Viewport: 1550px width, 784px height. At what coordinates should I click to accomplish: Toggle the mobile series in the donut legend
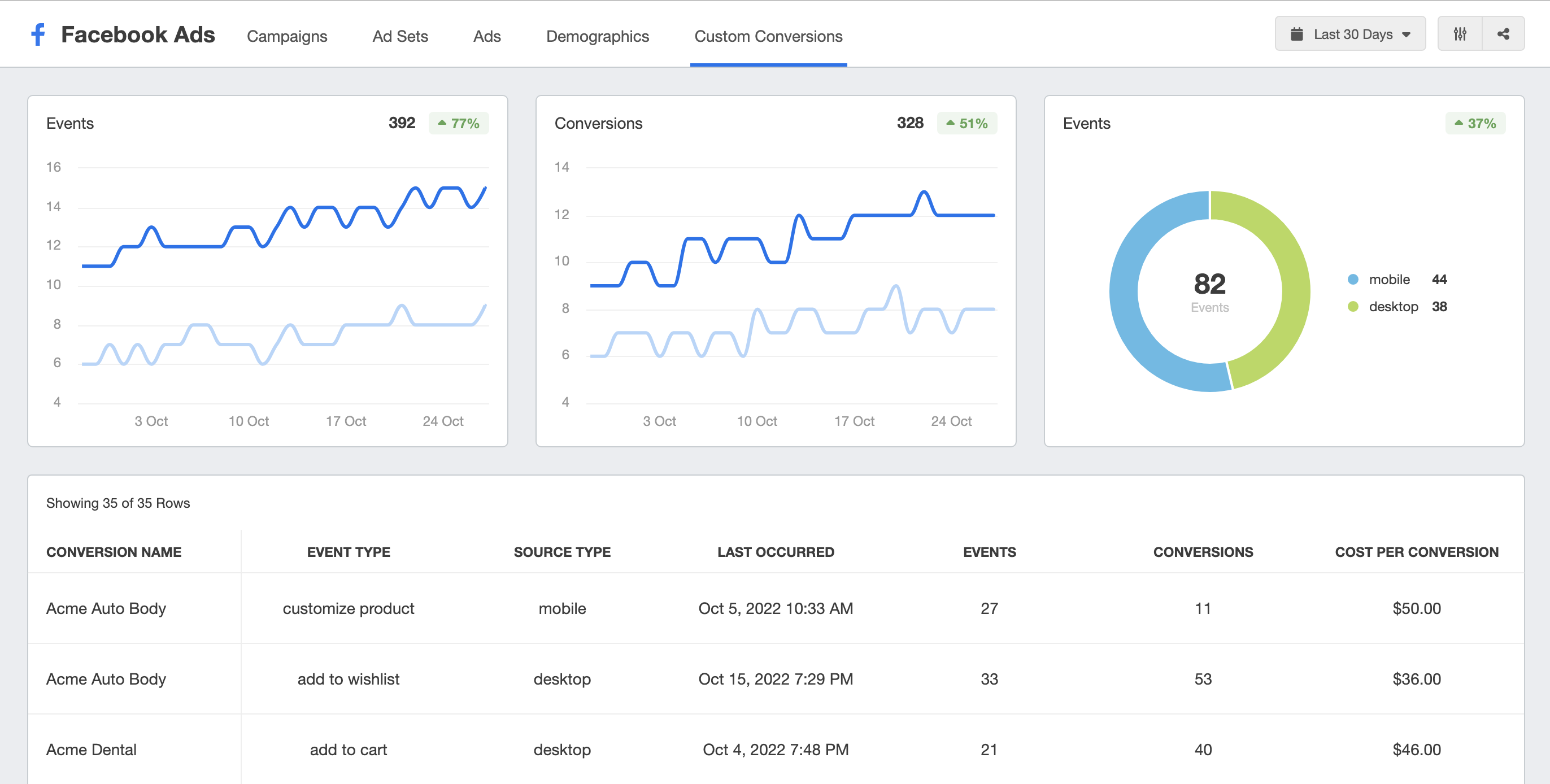coord(1388,279)
